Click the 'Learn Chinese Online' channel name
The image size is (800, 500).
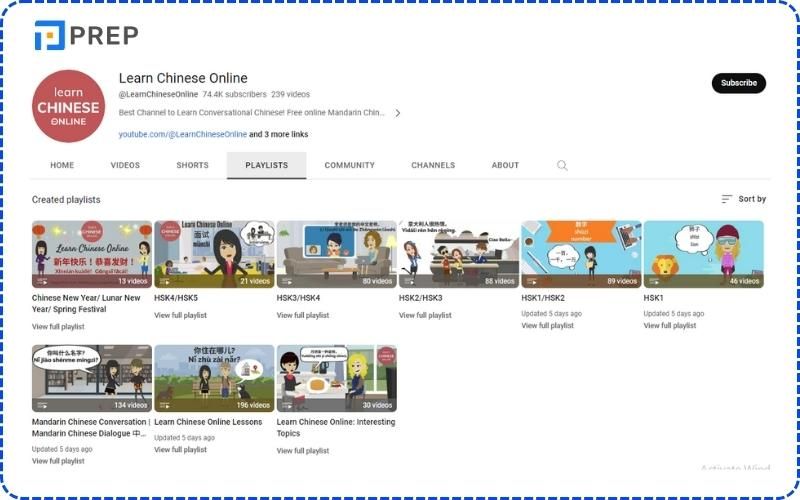click(x=183, y=78)
